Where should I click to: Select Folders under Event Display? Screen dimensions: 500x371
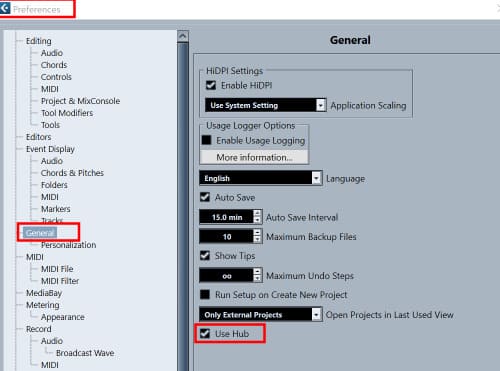(54, 185)
